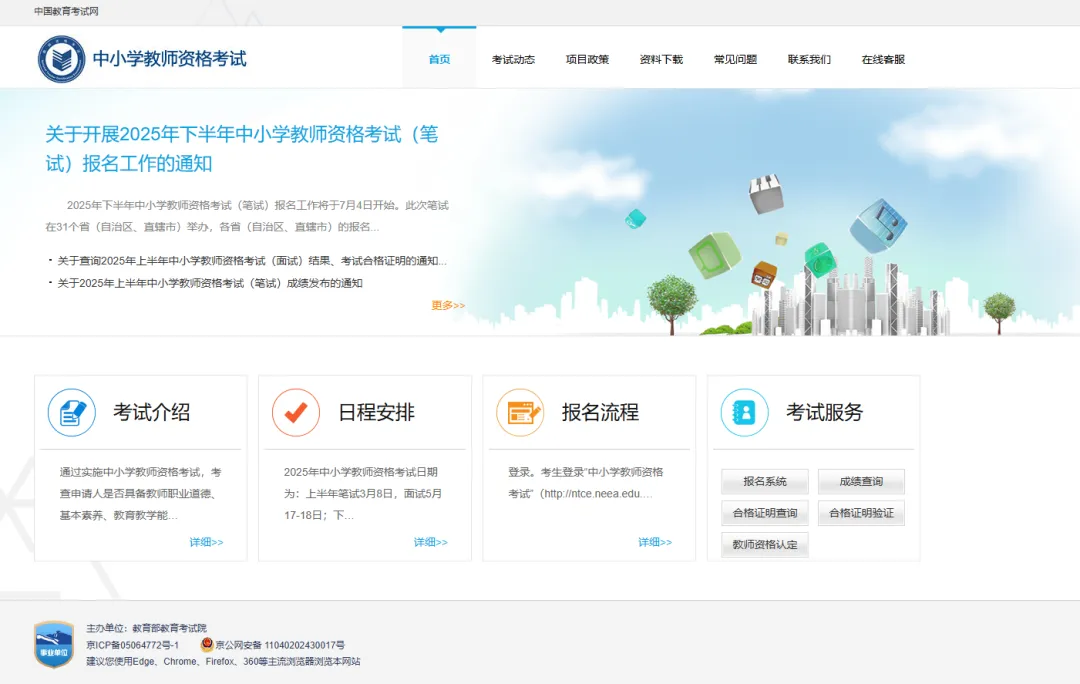Expand the news list via 更多>>
The height and width of the screenshot is (684, 1080).
(447, 306)
